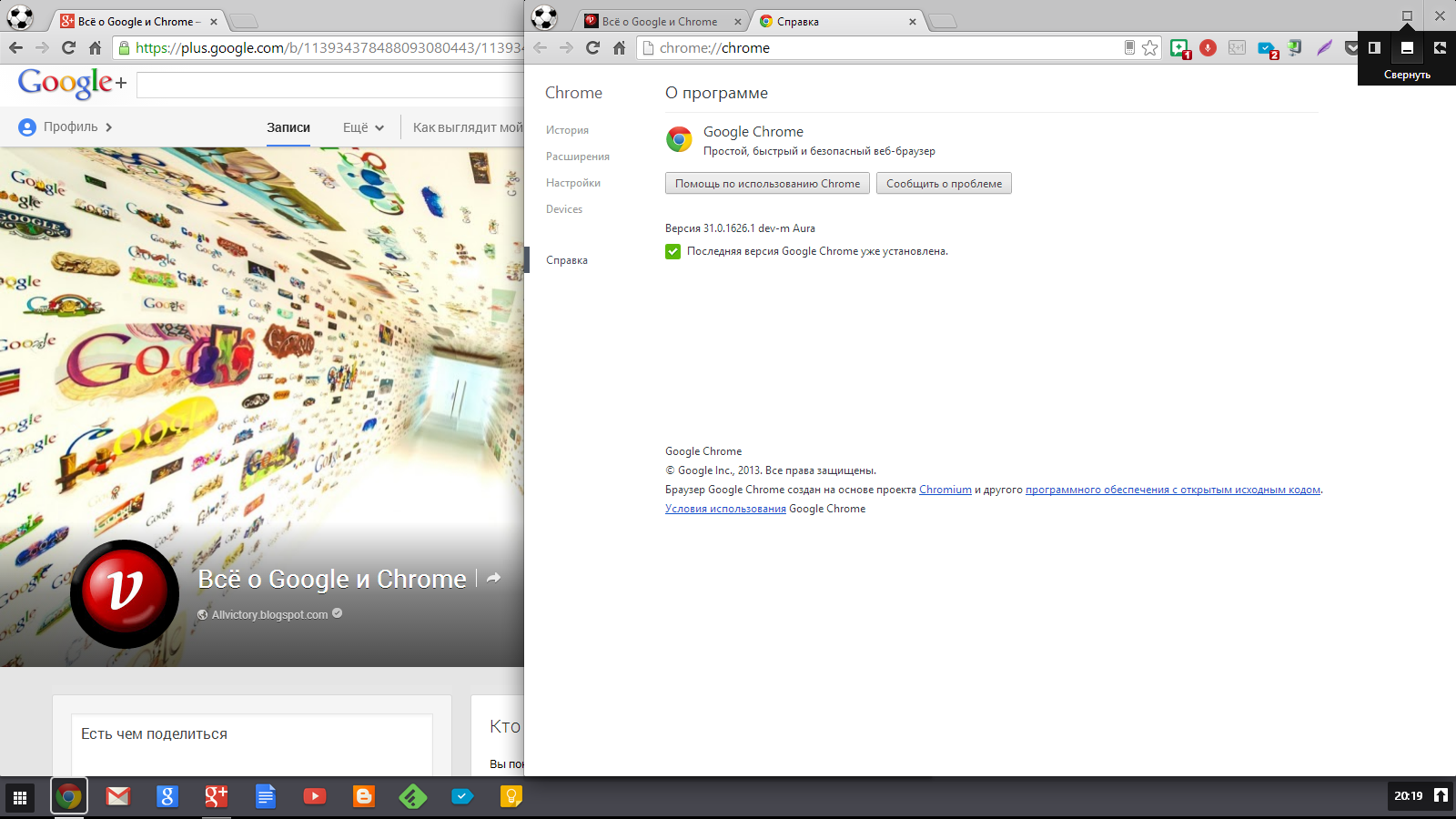
Task: Click the Версия 31.0.1626.1 dev-m Aura text
Action: point(740,228)
